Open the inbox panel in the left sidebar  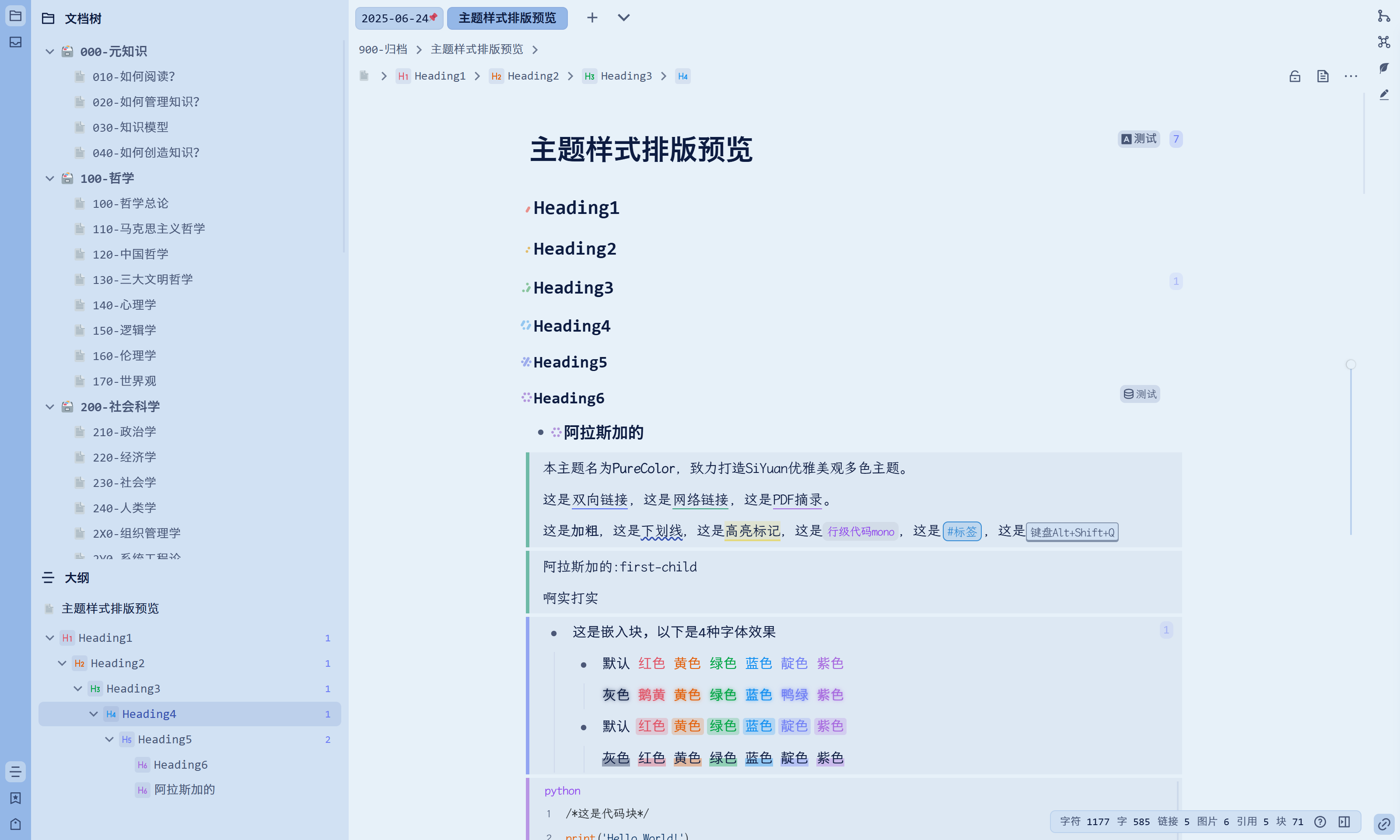click(15, 42)
